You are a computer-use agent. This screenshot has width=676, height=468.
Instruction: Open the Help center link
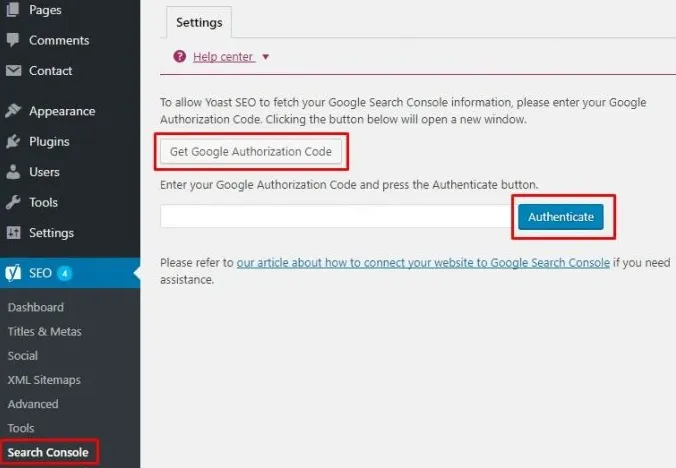pos(223,57)
